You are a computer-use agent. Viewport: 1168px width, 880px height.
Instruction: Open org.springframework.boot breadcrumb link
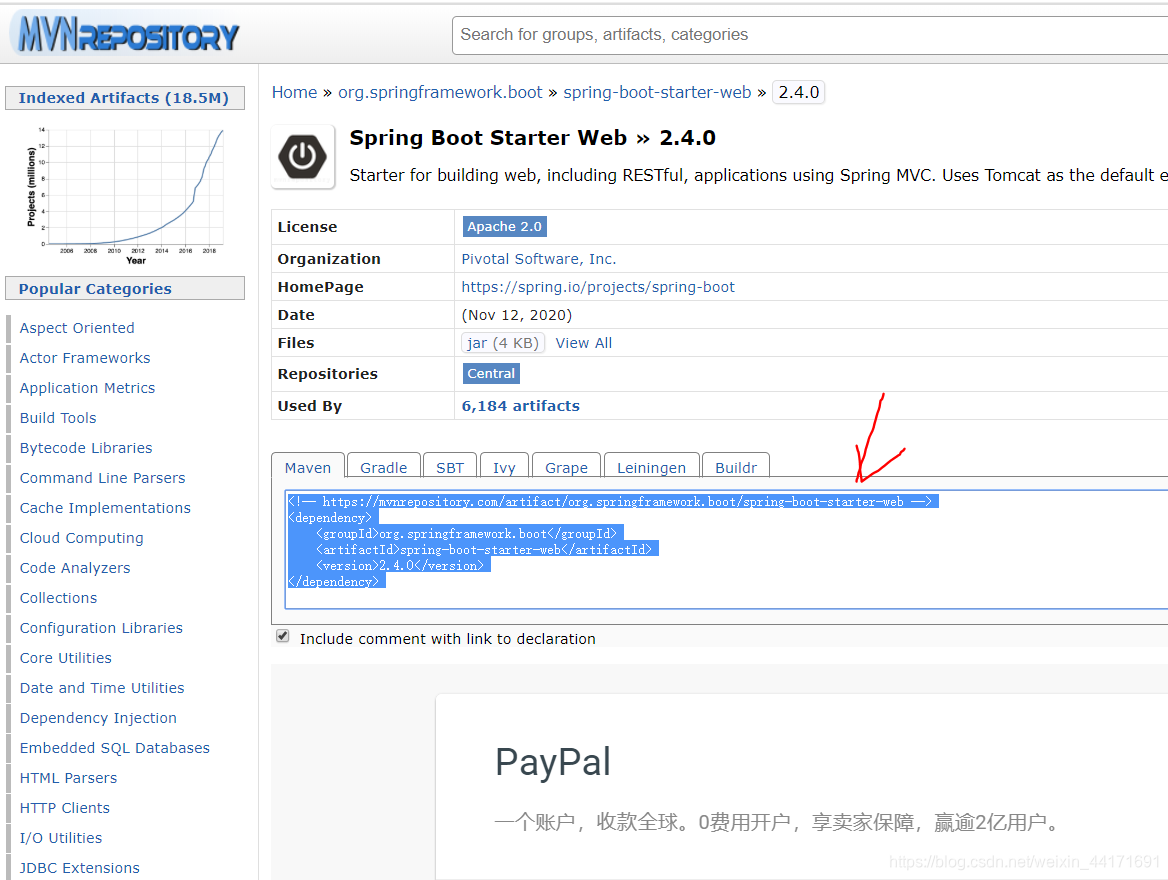point(440,92)
